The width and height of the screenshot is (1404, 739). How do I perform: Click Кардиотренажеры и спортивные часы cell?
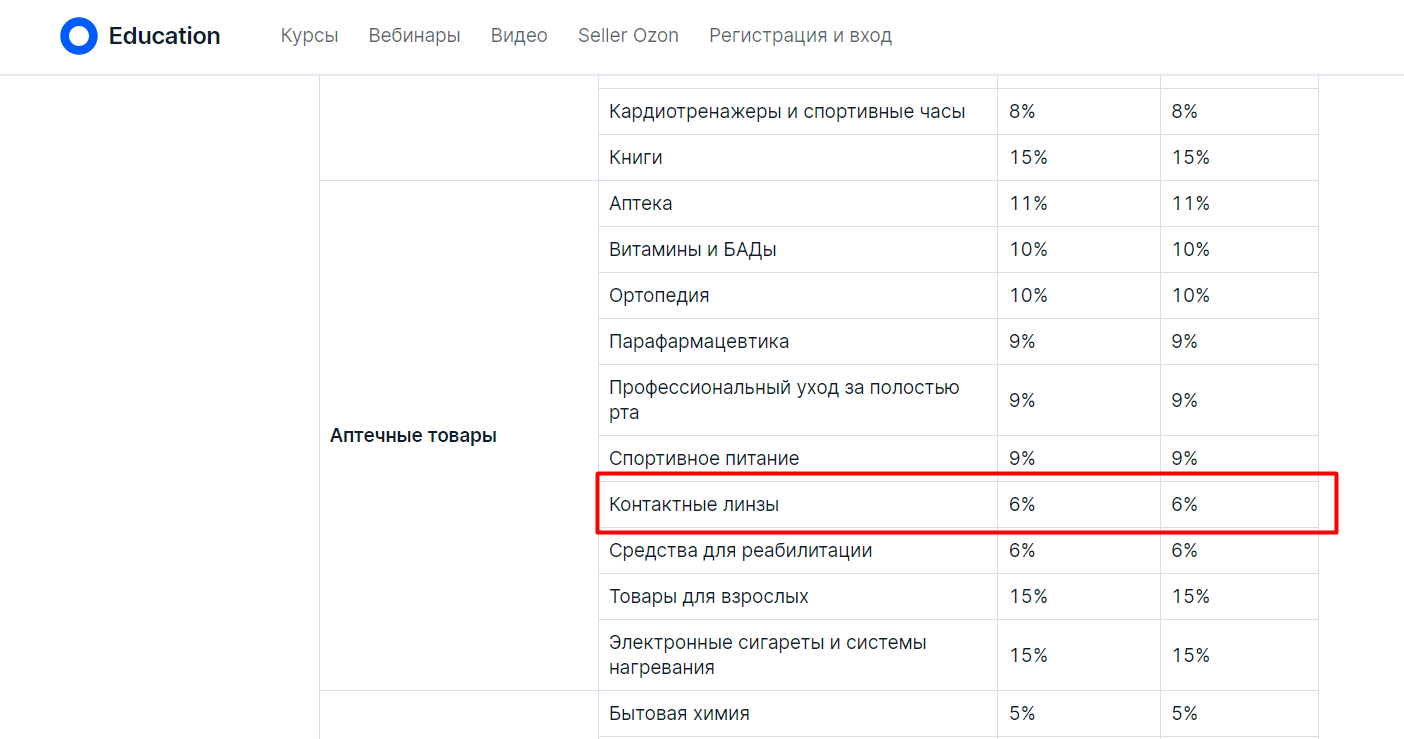787,112
